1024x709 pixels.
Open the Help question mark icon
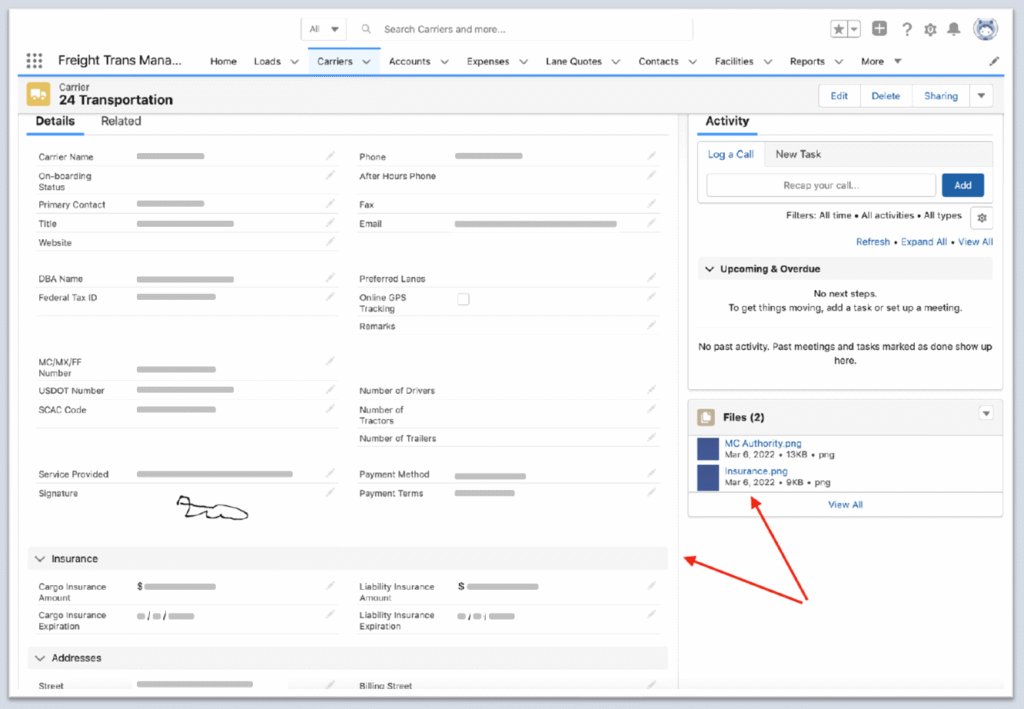(x=906, y=29)
